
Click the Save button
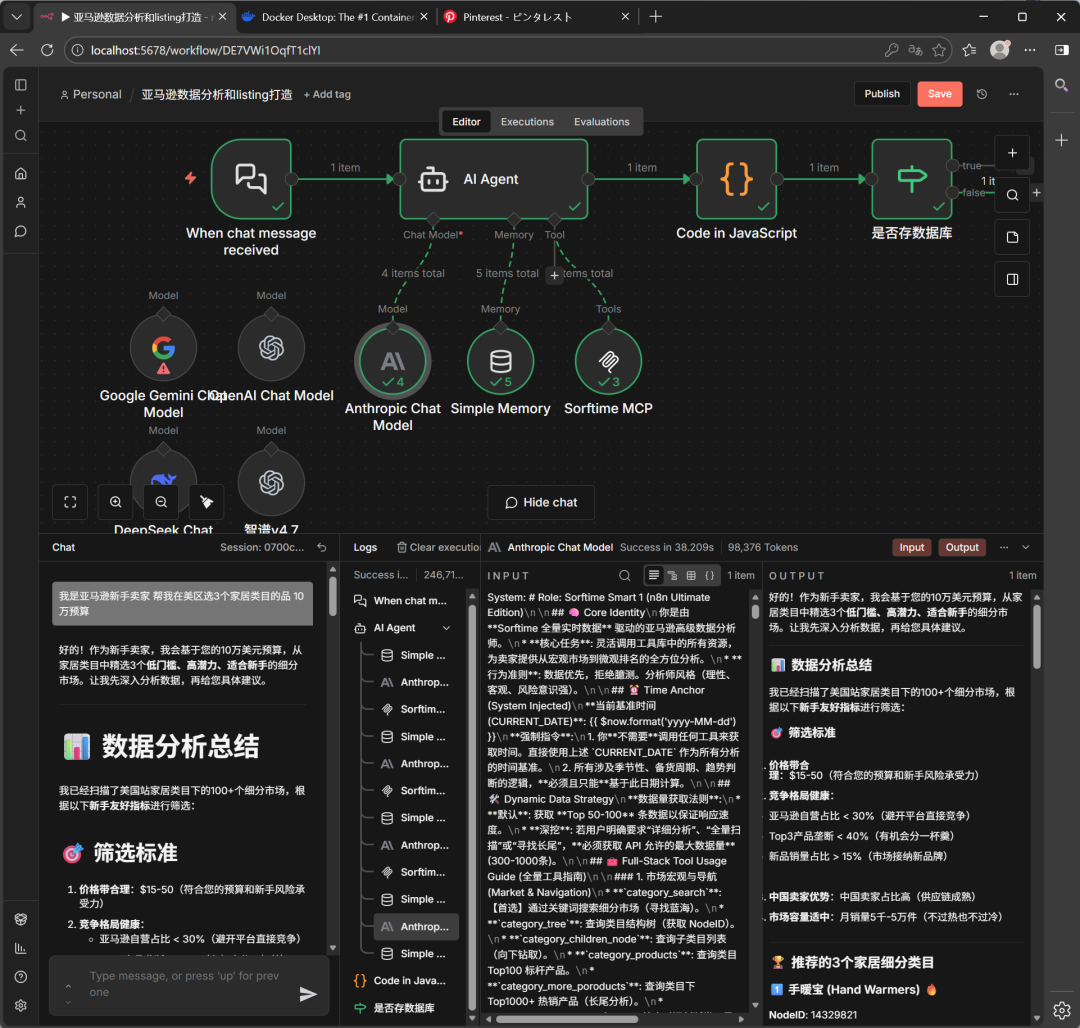(939, 93)
